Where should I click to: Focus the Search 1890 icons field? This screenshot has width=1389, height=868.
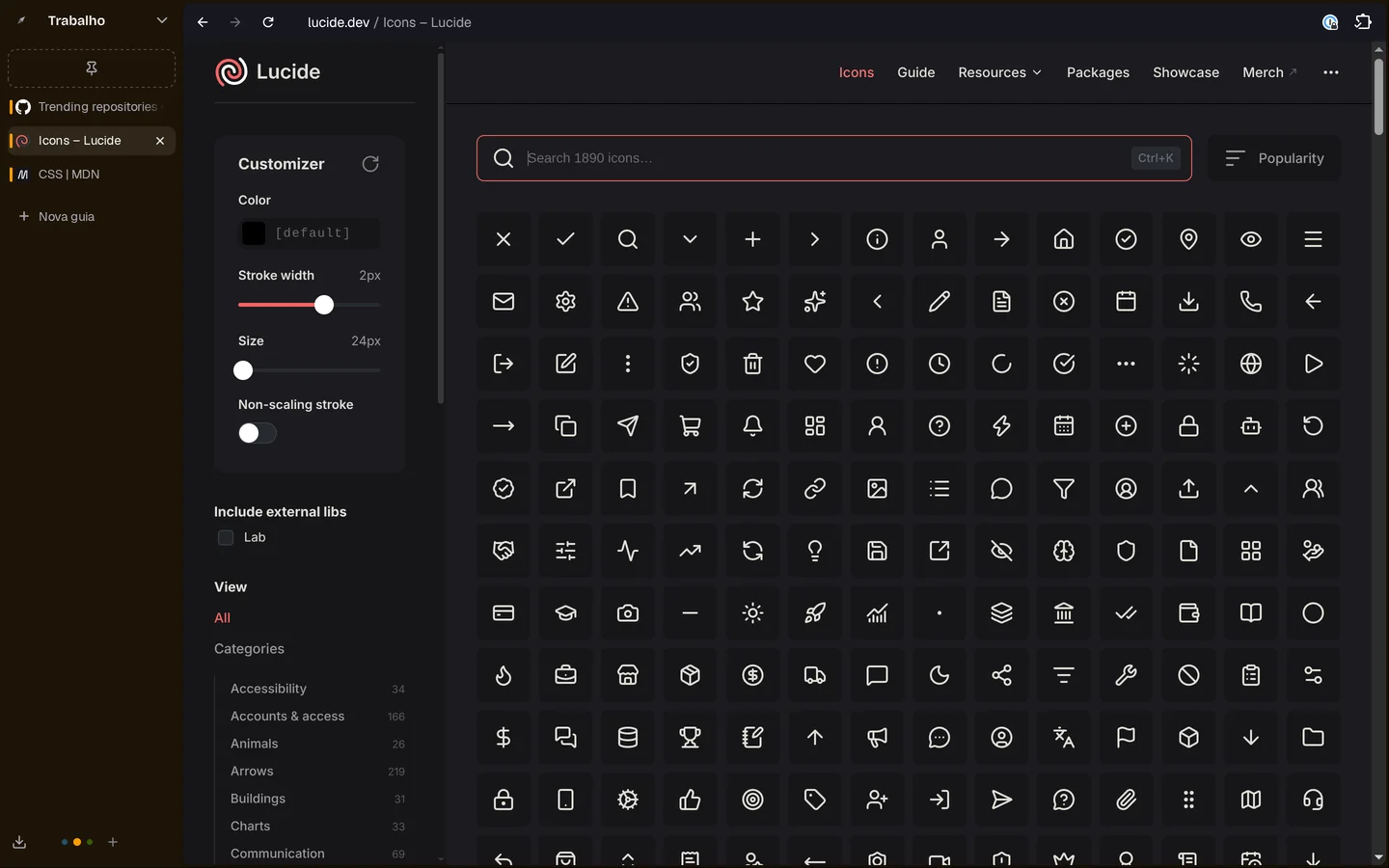point(834,158)
